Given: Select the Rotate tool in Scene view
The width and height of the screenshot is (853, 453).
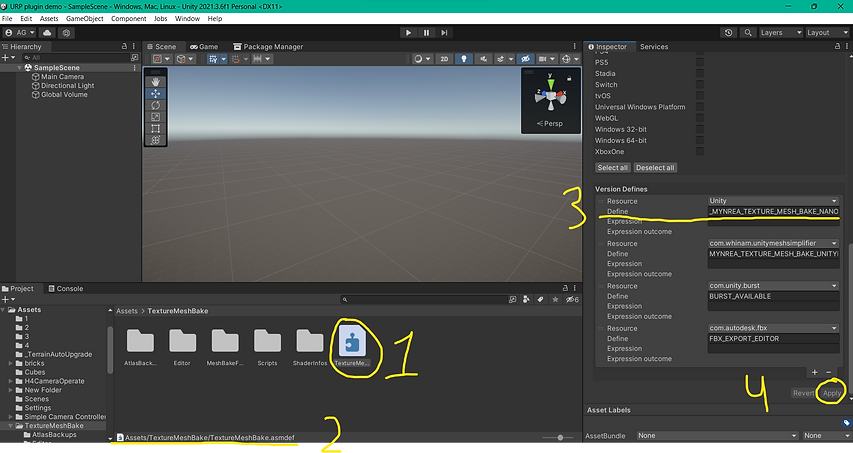Looking at the screenshot, I should 156,105.
